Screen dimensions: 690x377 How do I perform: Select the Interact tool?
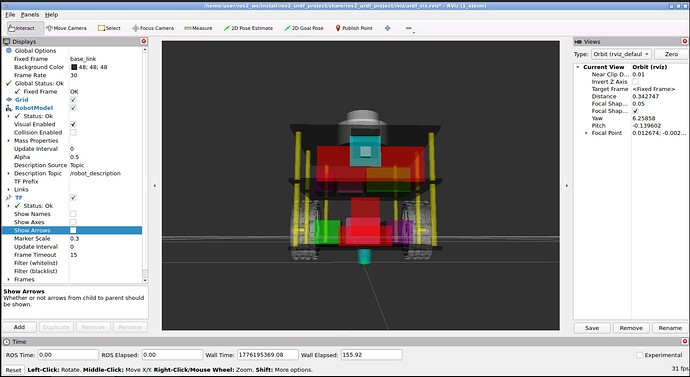[25, 28]
